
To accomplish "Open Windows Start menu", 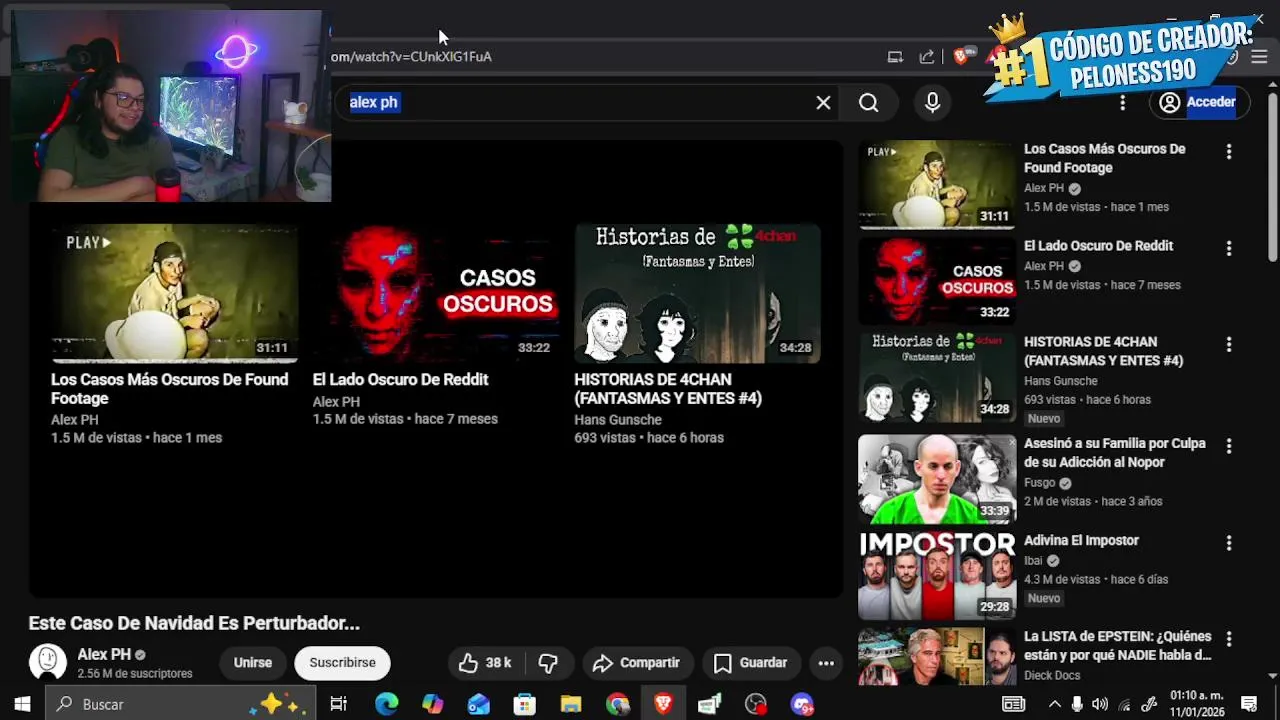I will click(x=22, y=704).
